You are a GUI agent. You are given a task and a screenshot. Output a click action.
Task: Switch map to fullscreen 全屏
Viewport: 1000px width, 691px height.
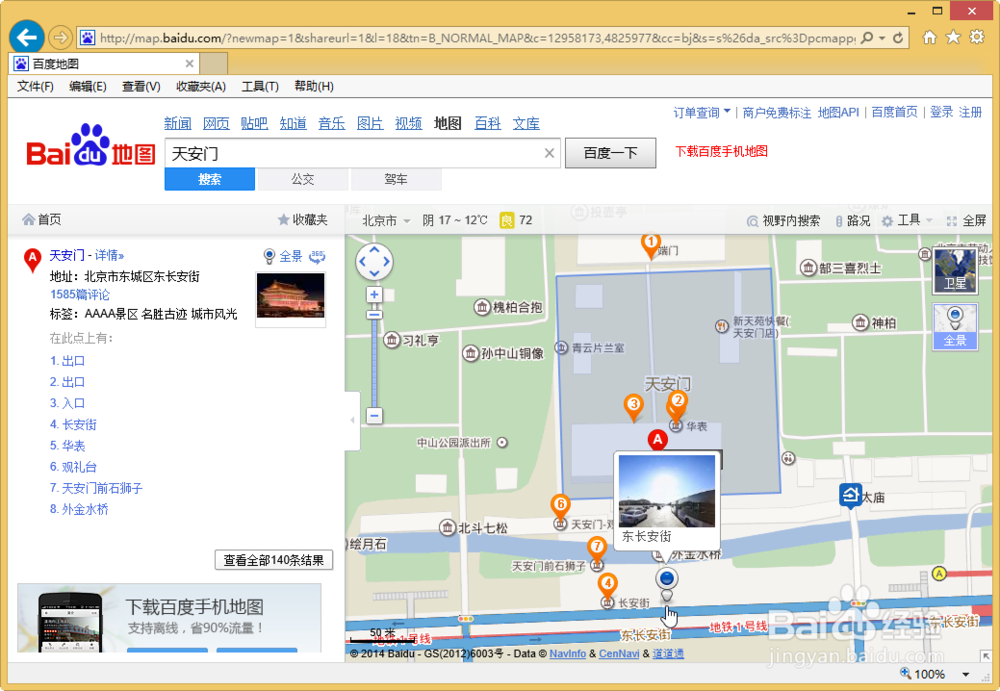pos(967,221)
